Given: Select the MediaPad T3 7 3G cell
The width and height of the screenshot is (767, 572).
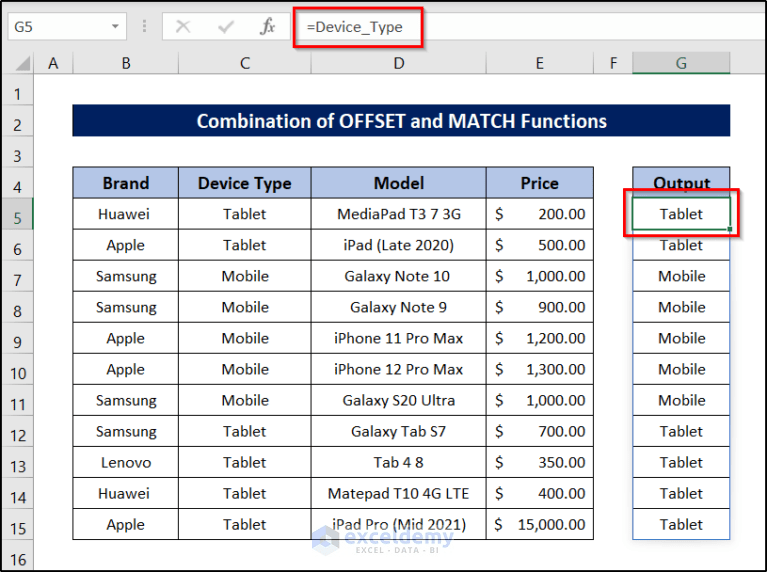Looking at the screenshot, I should pyautogui.click(x=399, y=214).
